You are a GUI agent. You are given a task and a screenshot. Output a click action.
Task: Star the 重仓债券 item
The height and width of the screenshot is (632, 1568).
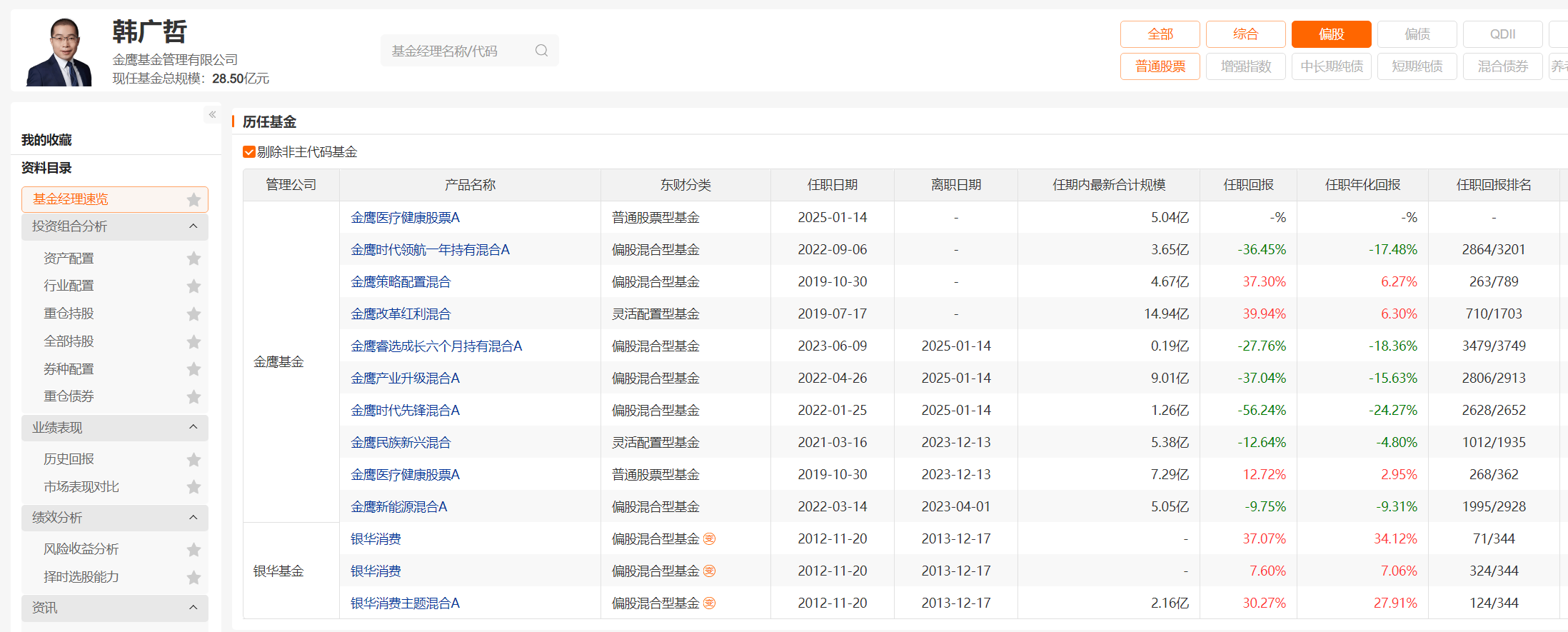pyautogui.click(x=194, y=397)
